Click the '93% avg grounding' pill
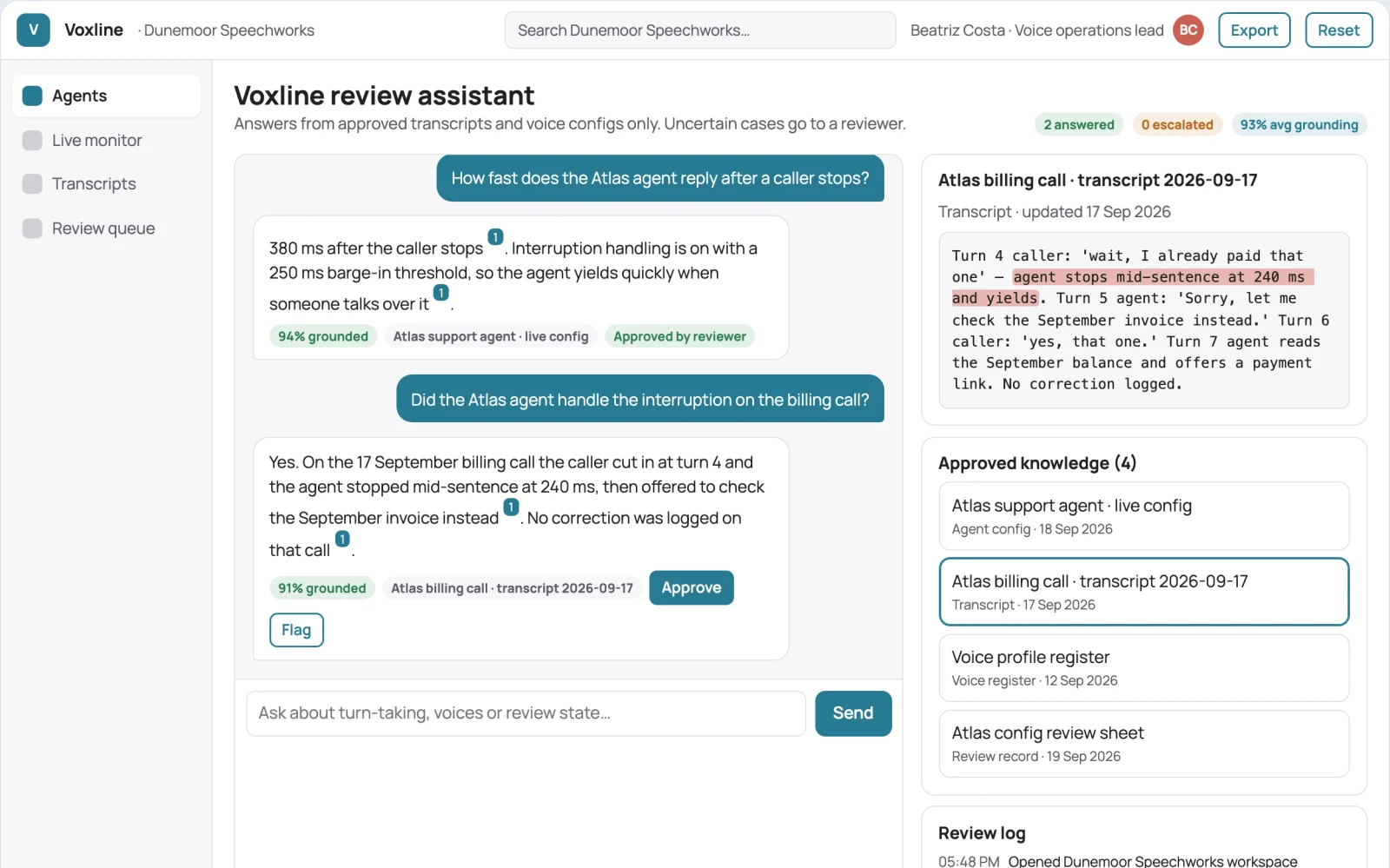1390x868 pixels. (x=1299, y=125)
